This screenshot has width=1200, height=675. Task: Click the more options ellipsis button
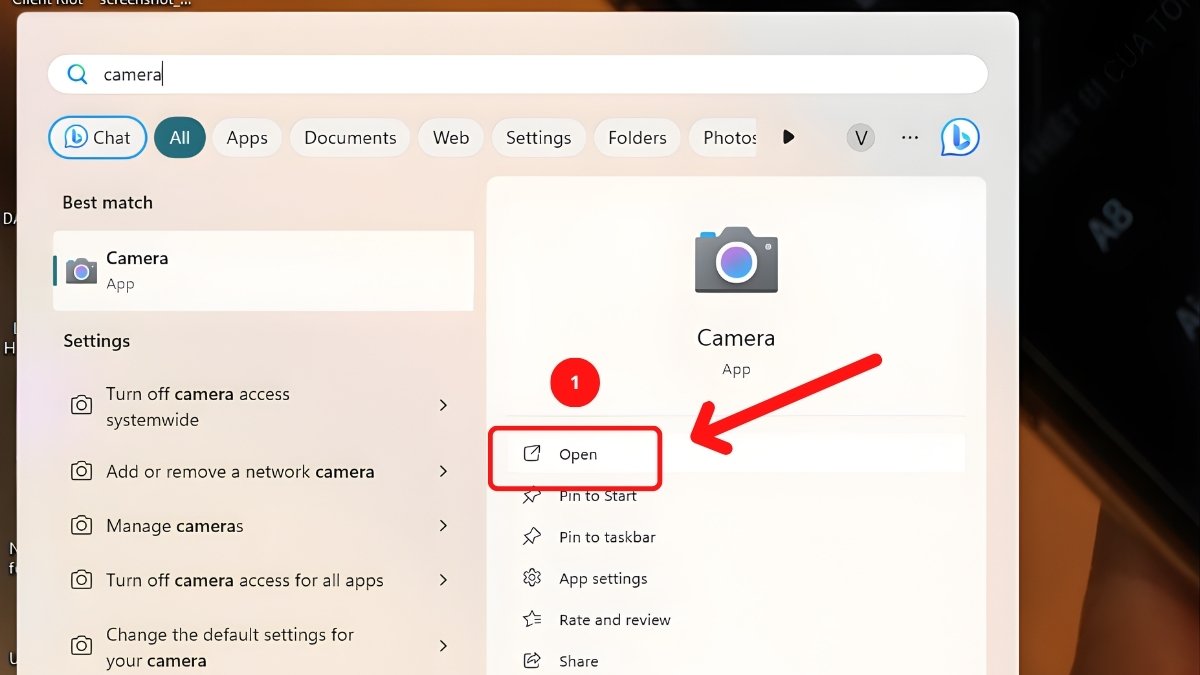[909, 137]
